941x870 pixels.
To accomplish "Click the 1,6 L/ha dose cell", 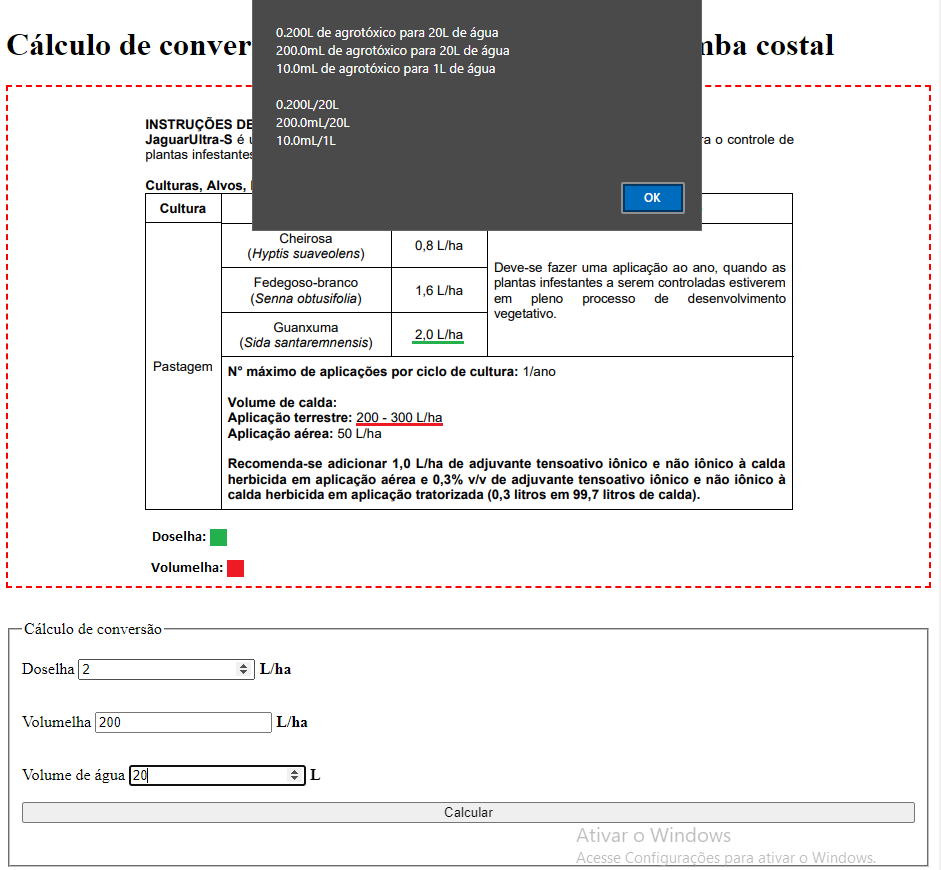I will click(x=439, y=290).
